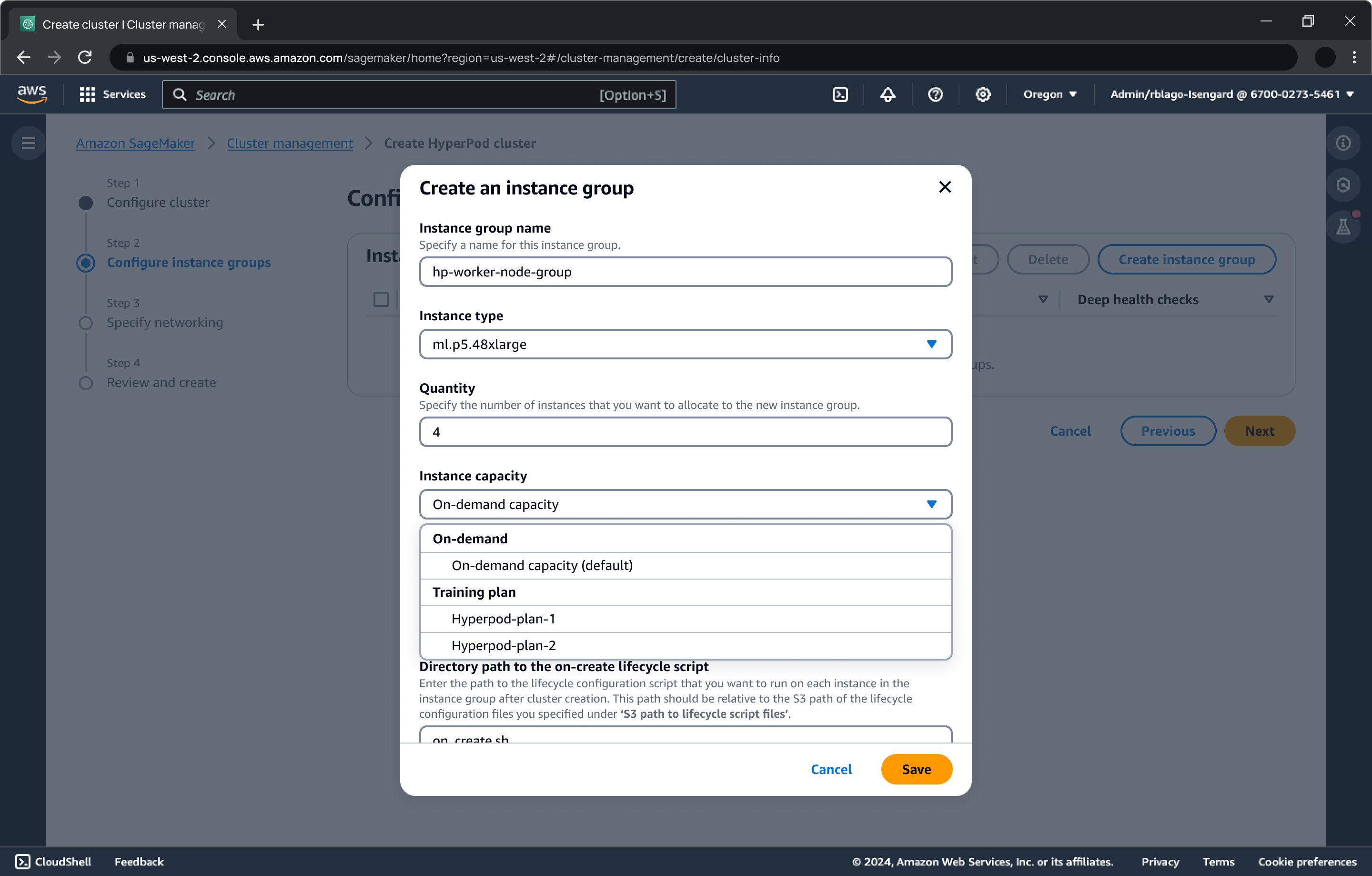The height and width of the screenshot is (876, 1372).
Task: Toggle the instance group checkbox
Action: click(381, 300)
